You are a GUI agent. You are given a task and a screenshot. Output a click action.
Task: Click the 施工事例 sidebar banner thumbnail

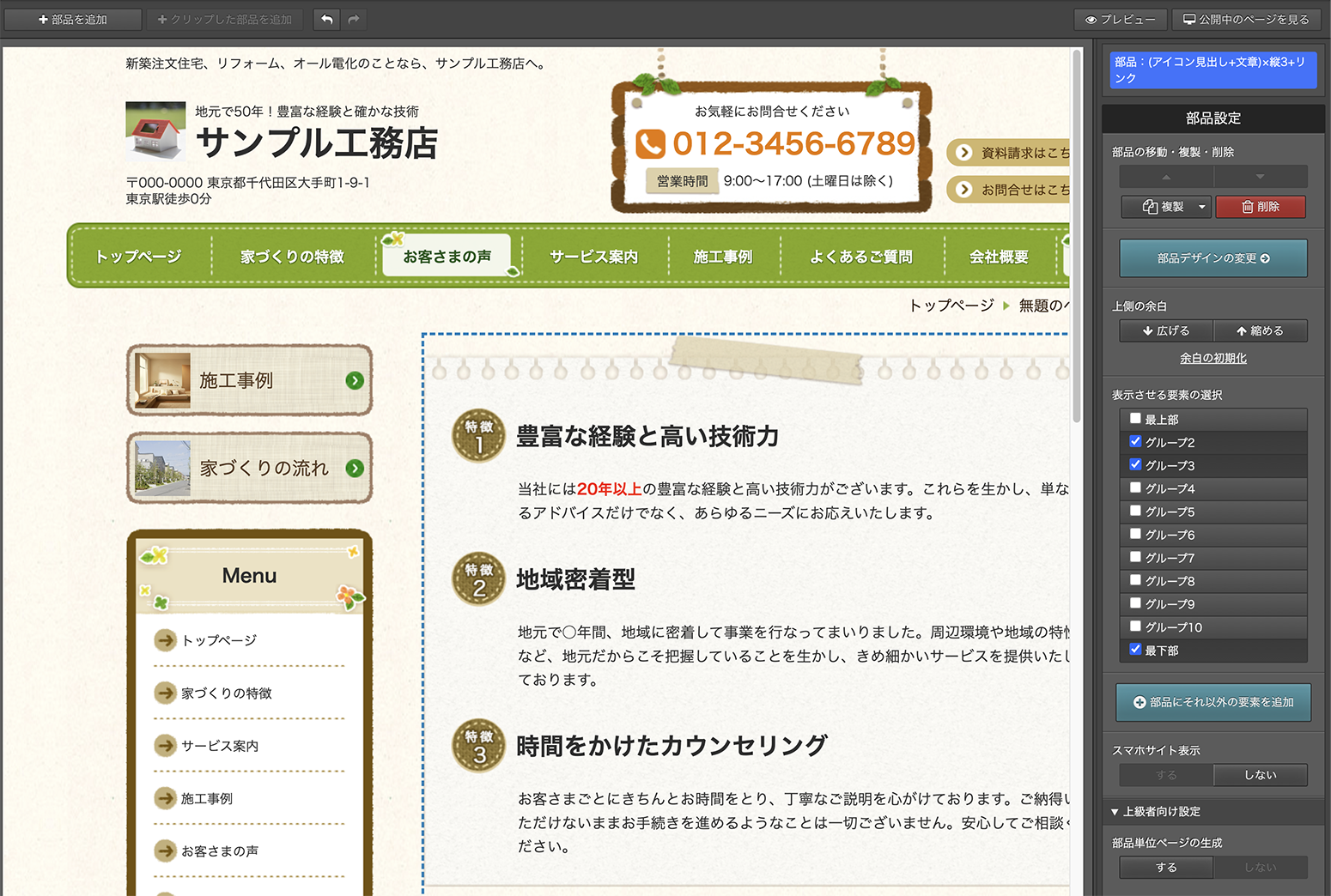point(162,380)
